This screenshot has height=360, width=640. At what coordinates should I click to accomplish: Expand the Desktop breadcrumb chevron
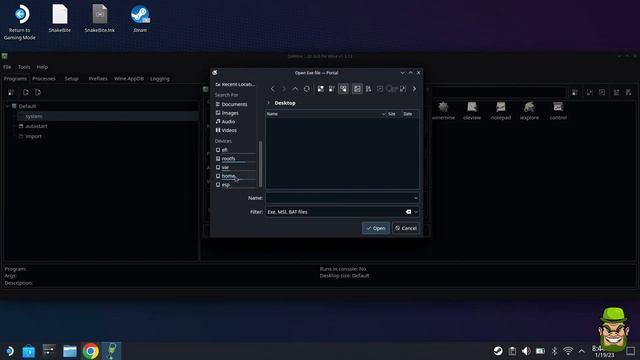[x=268, y=103]
